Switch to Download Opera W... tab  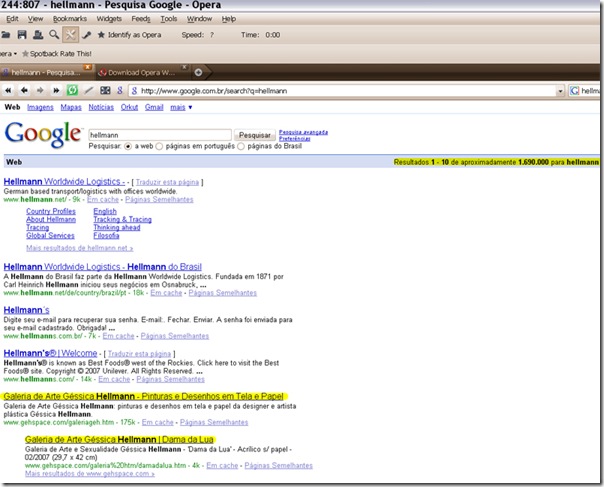coord(139,72)
